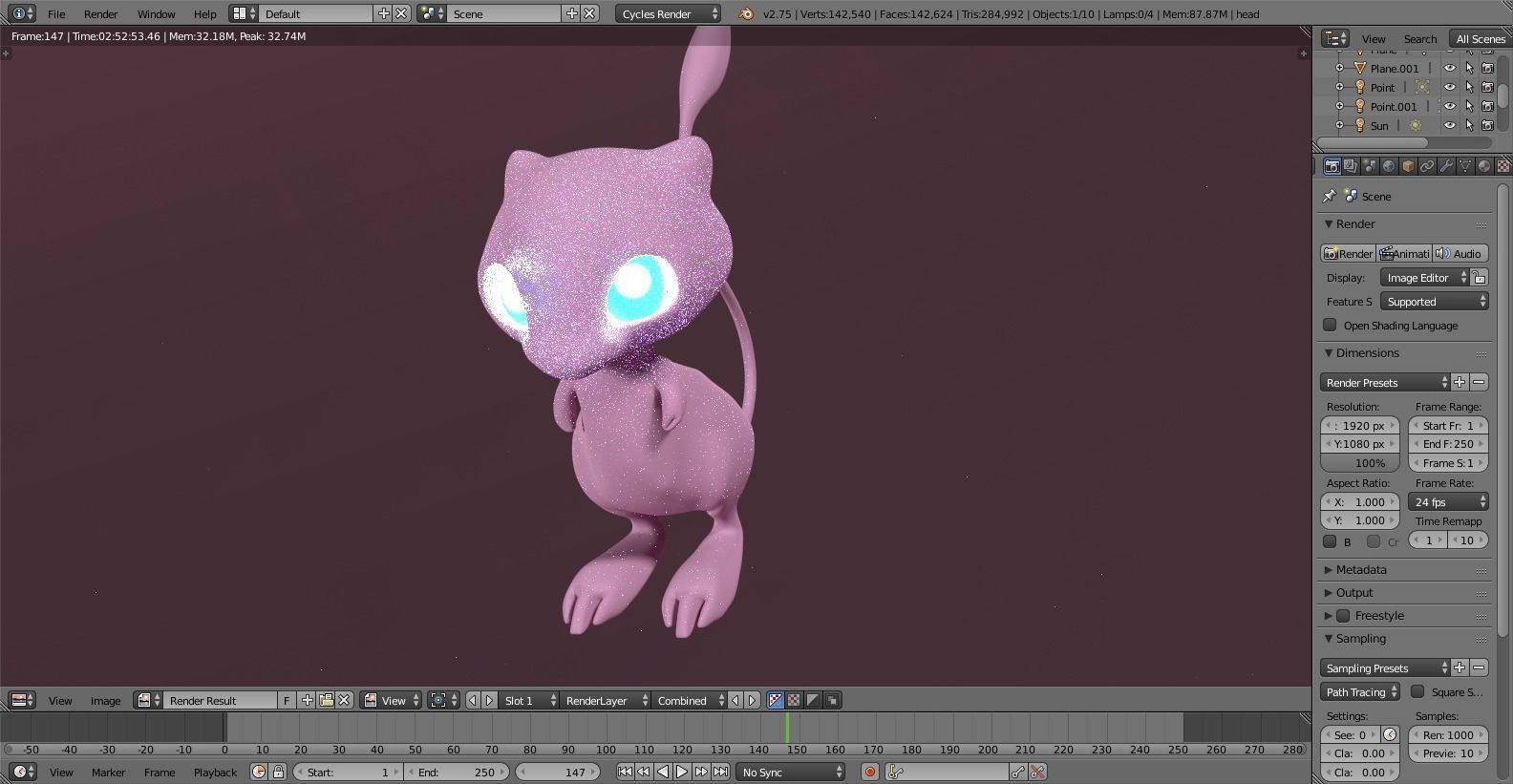Click the Info editor type icon
1513x784 pixels.
pyautogui.click(x=23, y=13)
